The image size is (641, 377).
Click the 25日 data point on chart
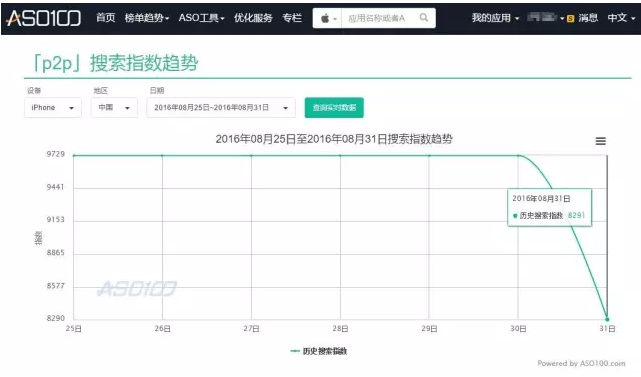[74, 156]
